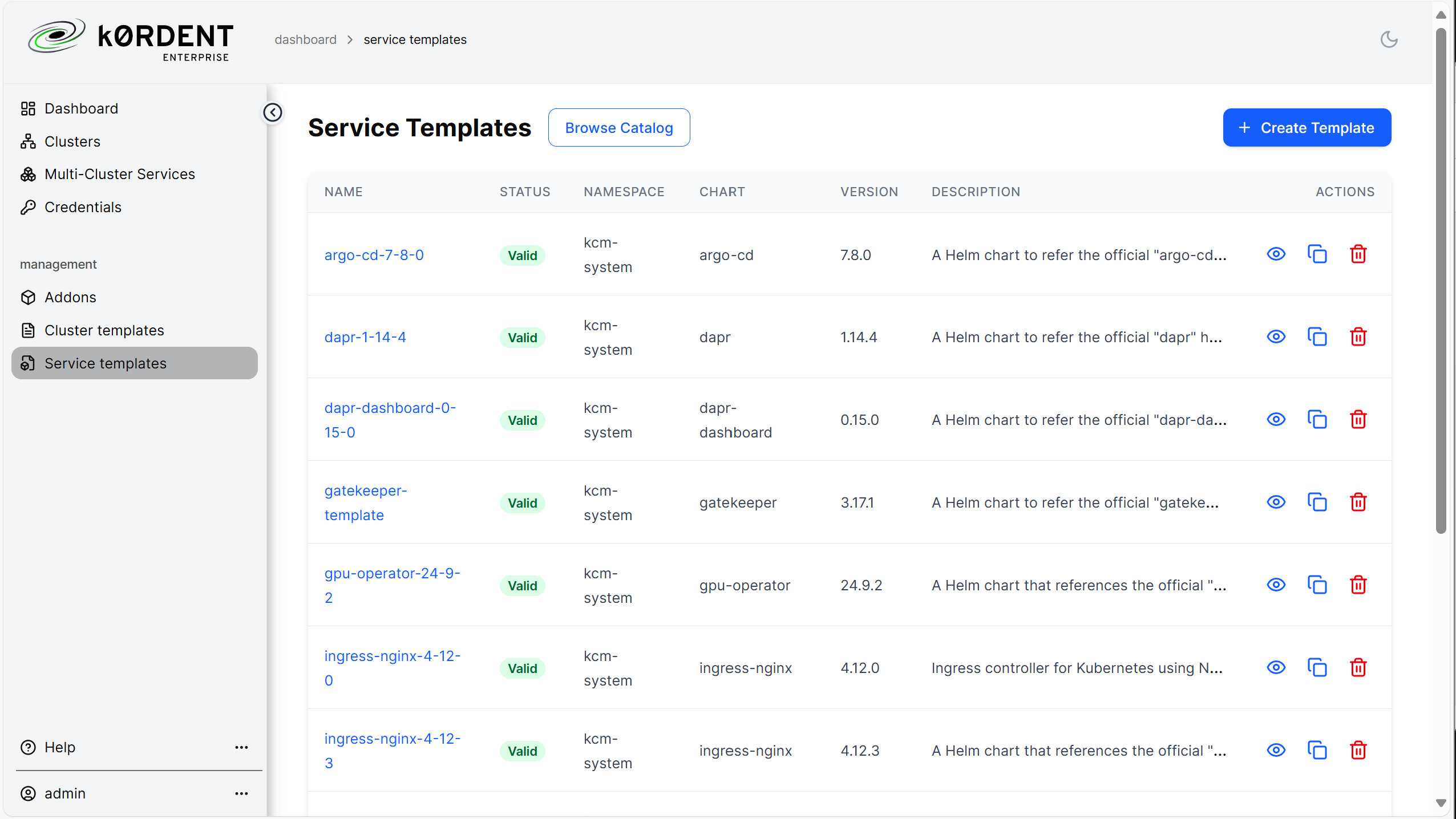Delete the ingress-nginx-4-12-3 template
Image resolution: width=1456 pixels, height=819 pixels.
(1358, 751)
